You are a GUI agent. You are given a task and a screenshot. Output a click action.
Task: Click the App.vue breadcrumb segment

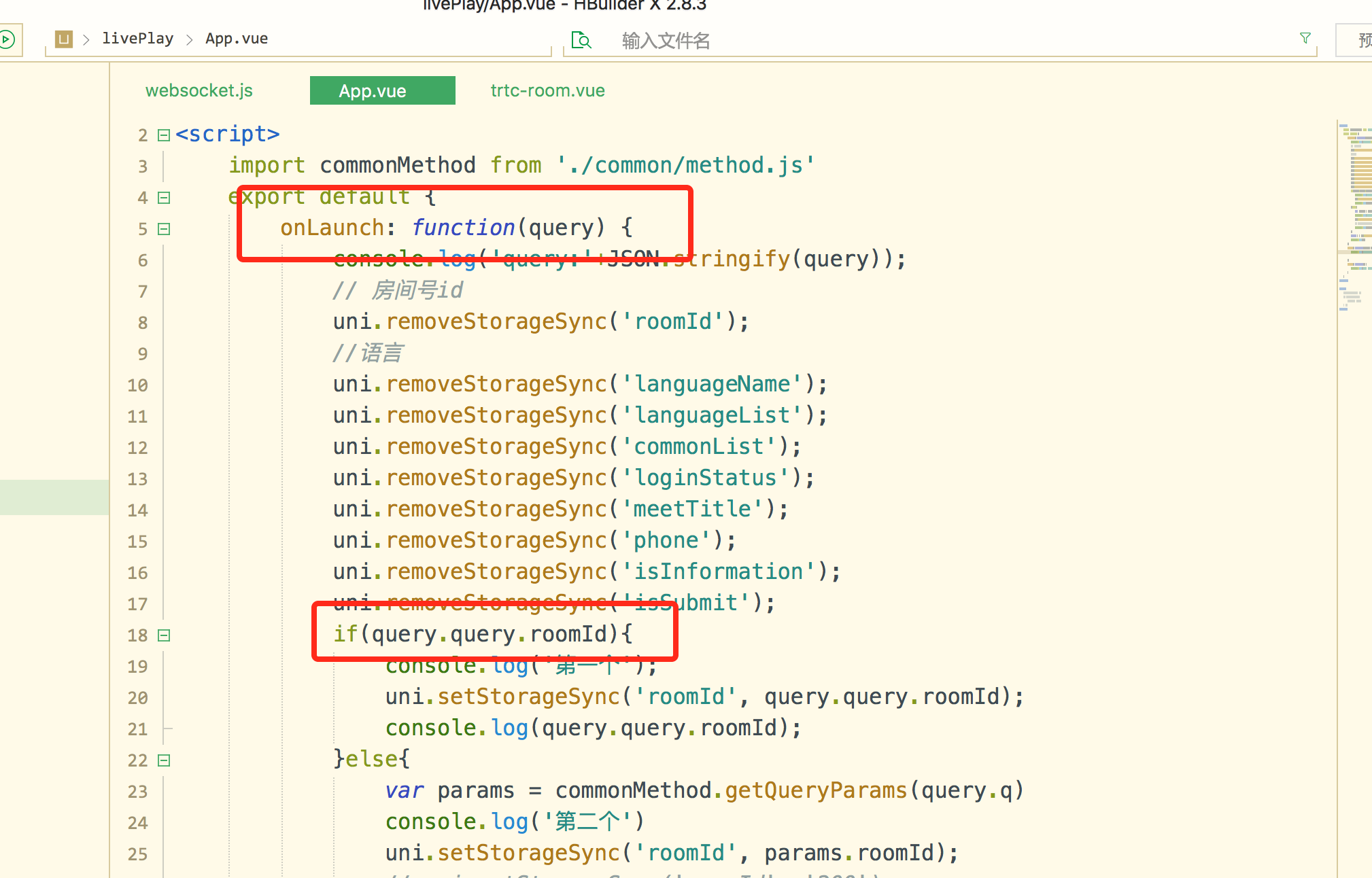click(x=237, y=39)
